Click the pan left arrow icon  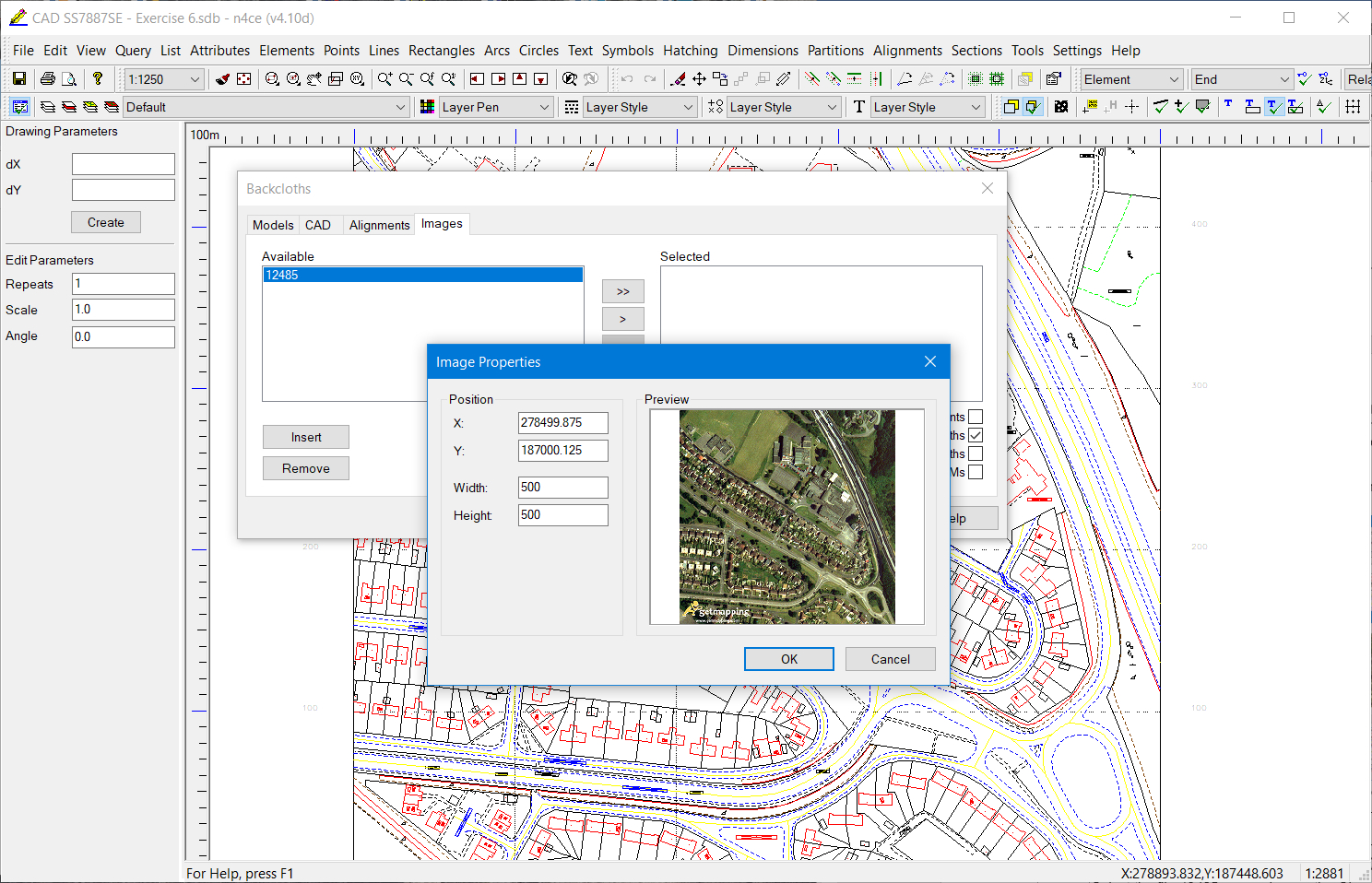[x=477, y=79]
